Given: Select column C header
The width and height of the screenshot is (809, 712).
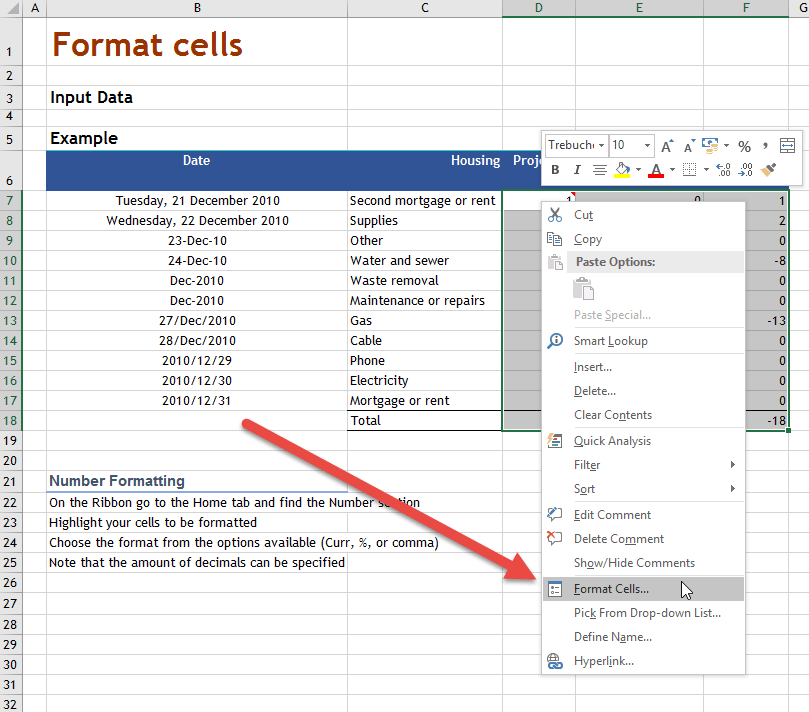Looking at the screenshot, I should pos(425,8).
